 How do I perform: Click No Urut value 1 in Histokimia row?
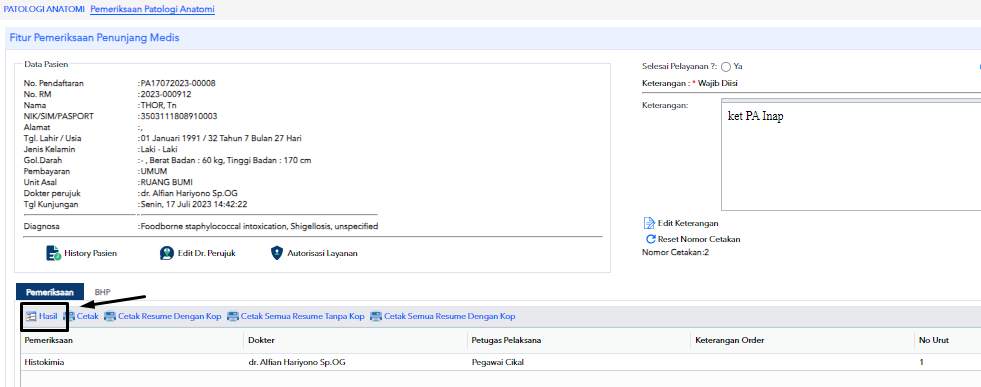point(922,362)
